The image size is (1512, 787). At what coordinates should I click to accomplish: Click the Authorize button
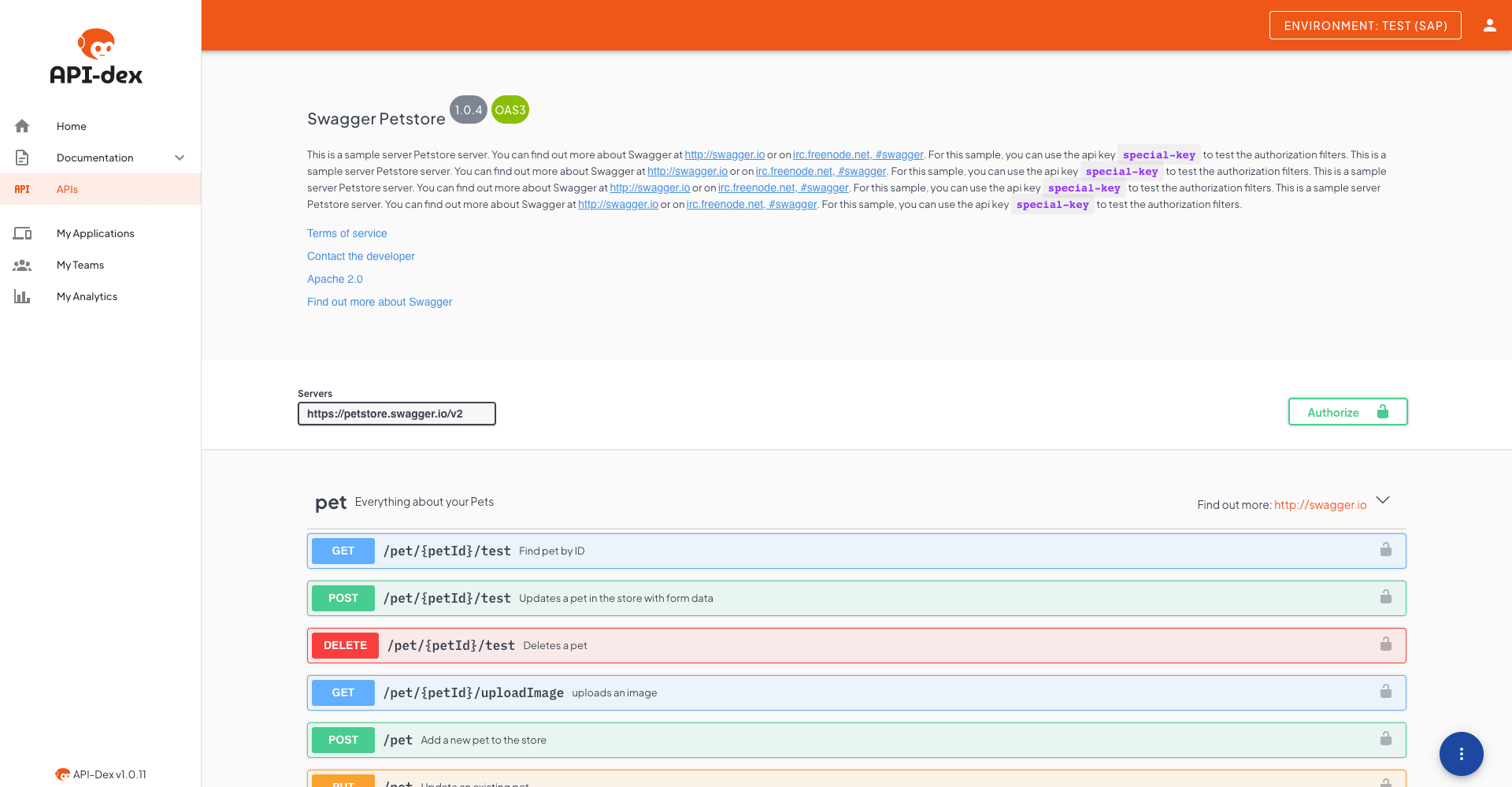(x=1347, y=412)
